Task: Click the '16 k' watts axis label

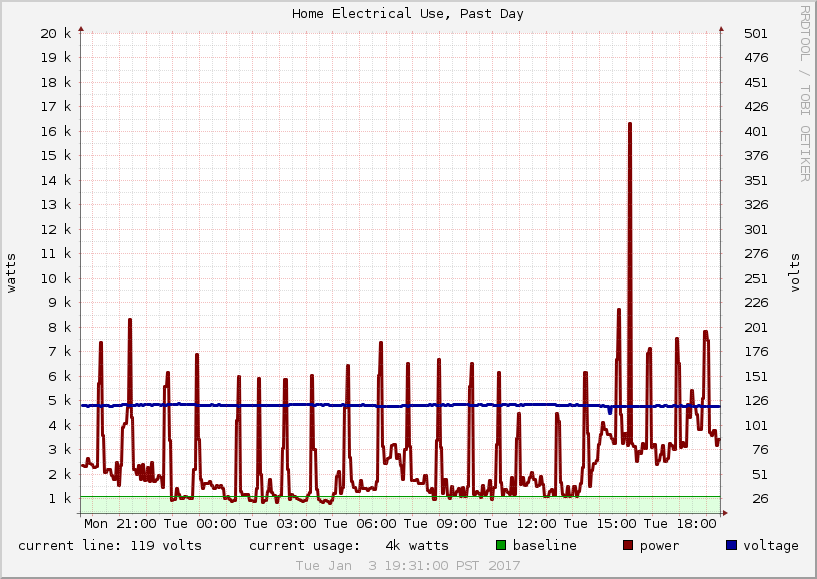Action: point(56,131)
